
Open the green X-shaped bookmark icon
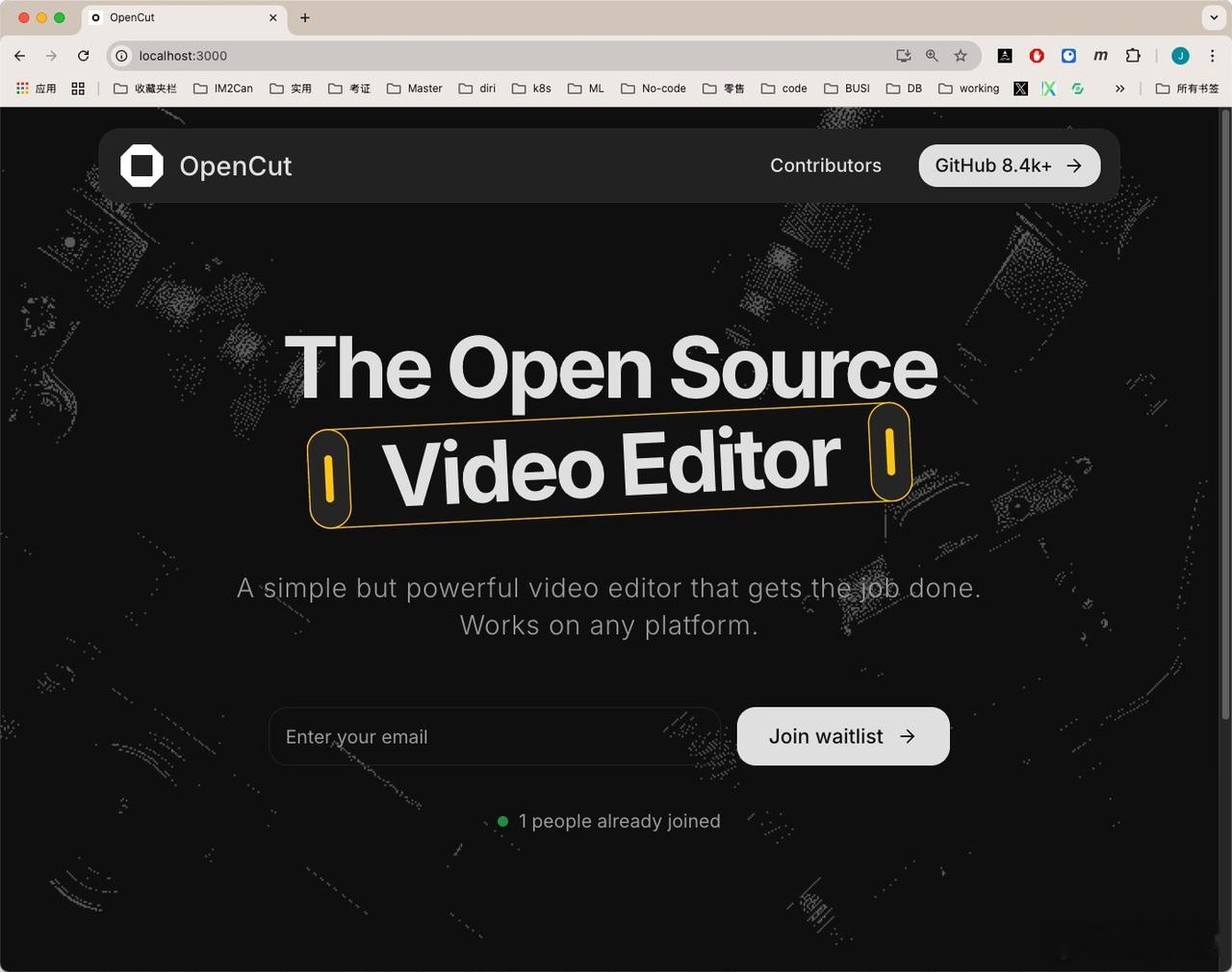click(1049, 89)
